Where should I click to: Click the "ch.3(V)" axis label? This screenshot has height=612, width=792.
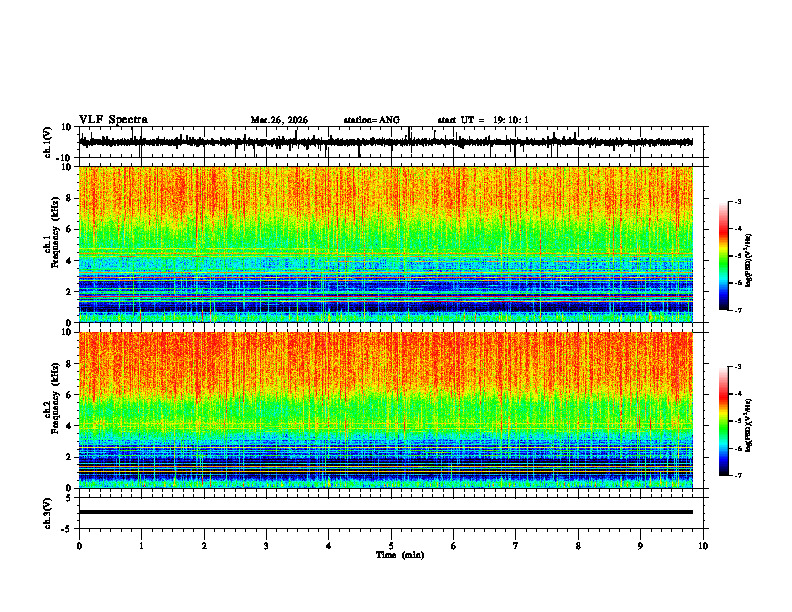pos(48,513)
